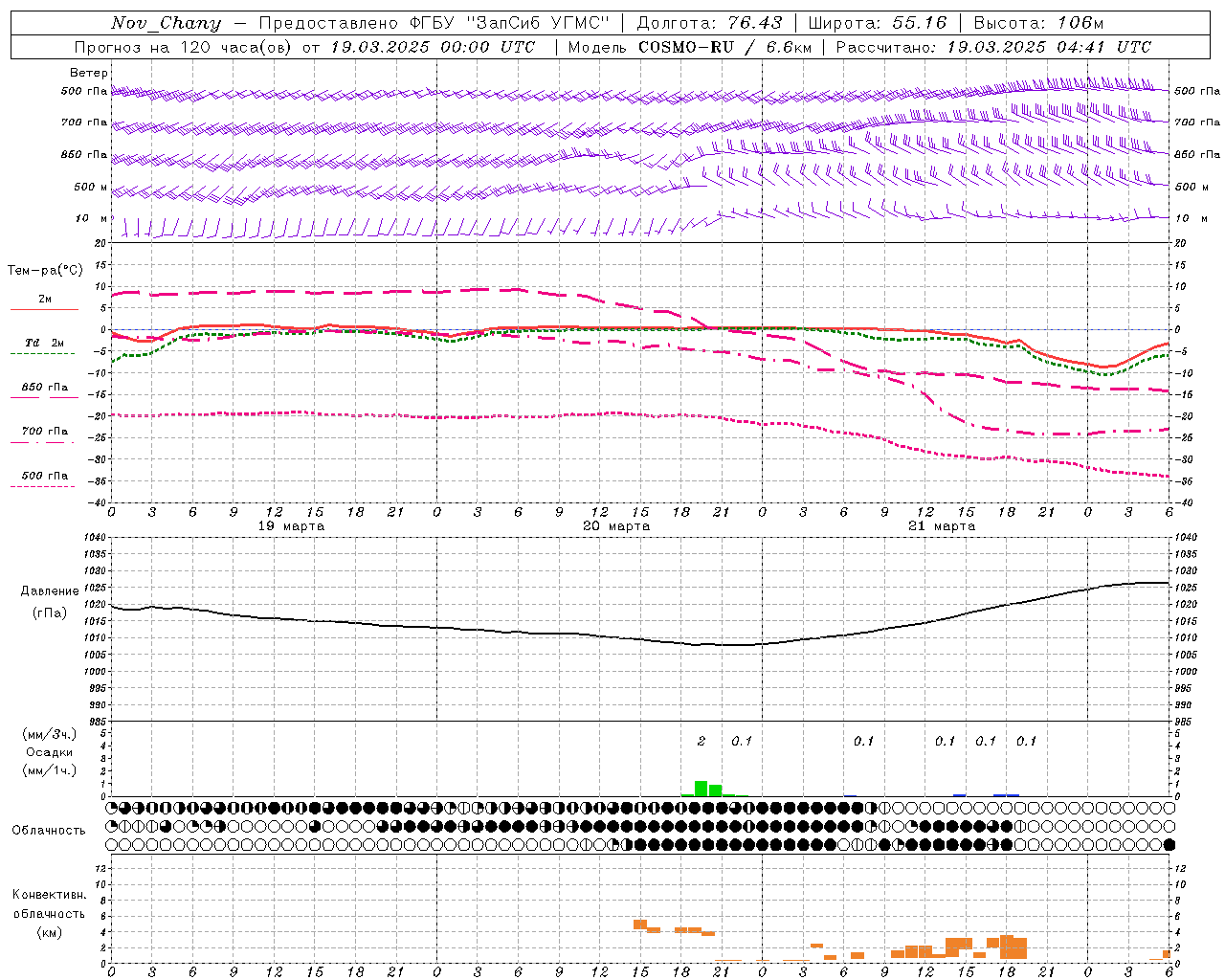Select the Высота: 106м elevation text
Image resolution: width=1225 pixels, height=980 pixels.
point(1038,23)
